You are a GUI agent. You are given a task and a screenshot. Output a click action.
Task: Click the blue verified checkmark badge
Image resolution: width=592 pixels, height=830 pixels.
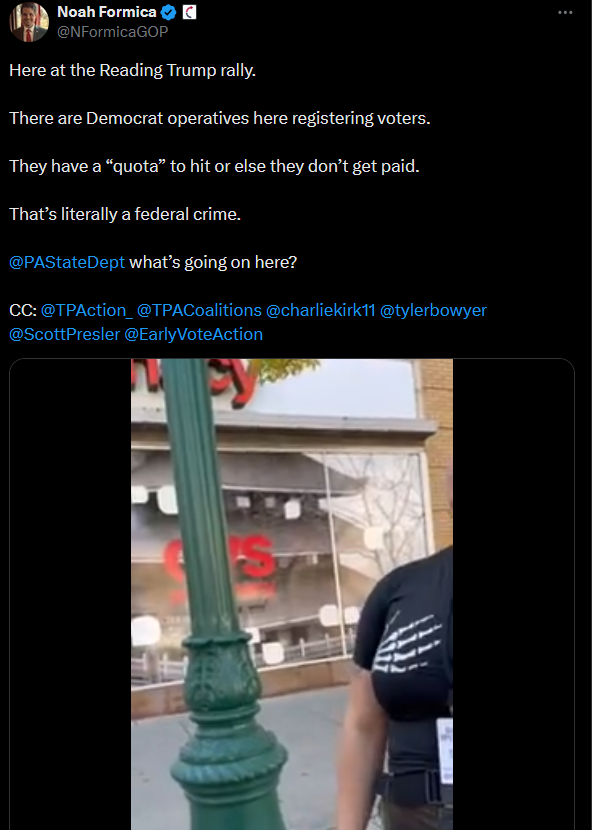(x=168, y=12)
